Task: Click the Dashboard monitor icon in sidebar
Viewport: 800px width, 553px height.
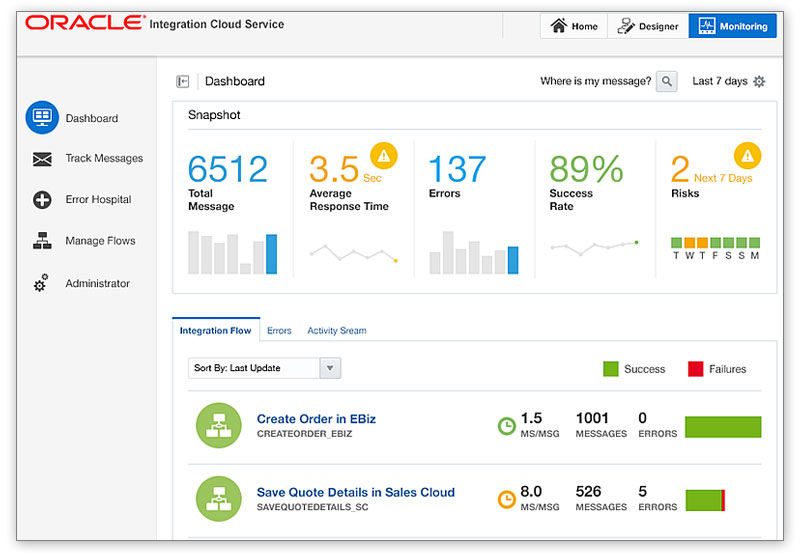Action: pyautogui.click(x=42, y=118)
